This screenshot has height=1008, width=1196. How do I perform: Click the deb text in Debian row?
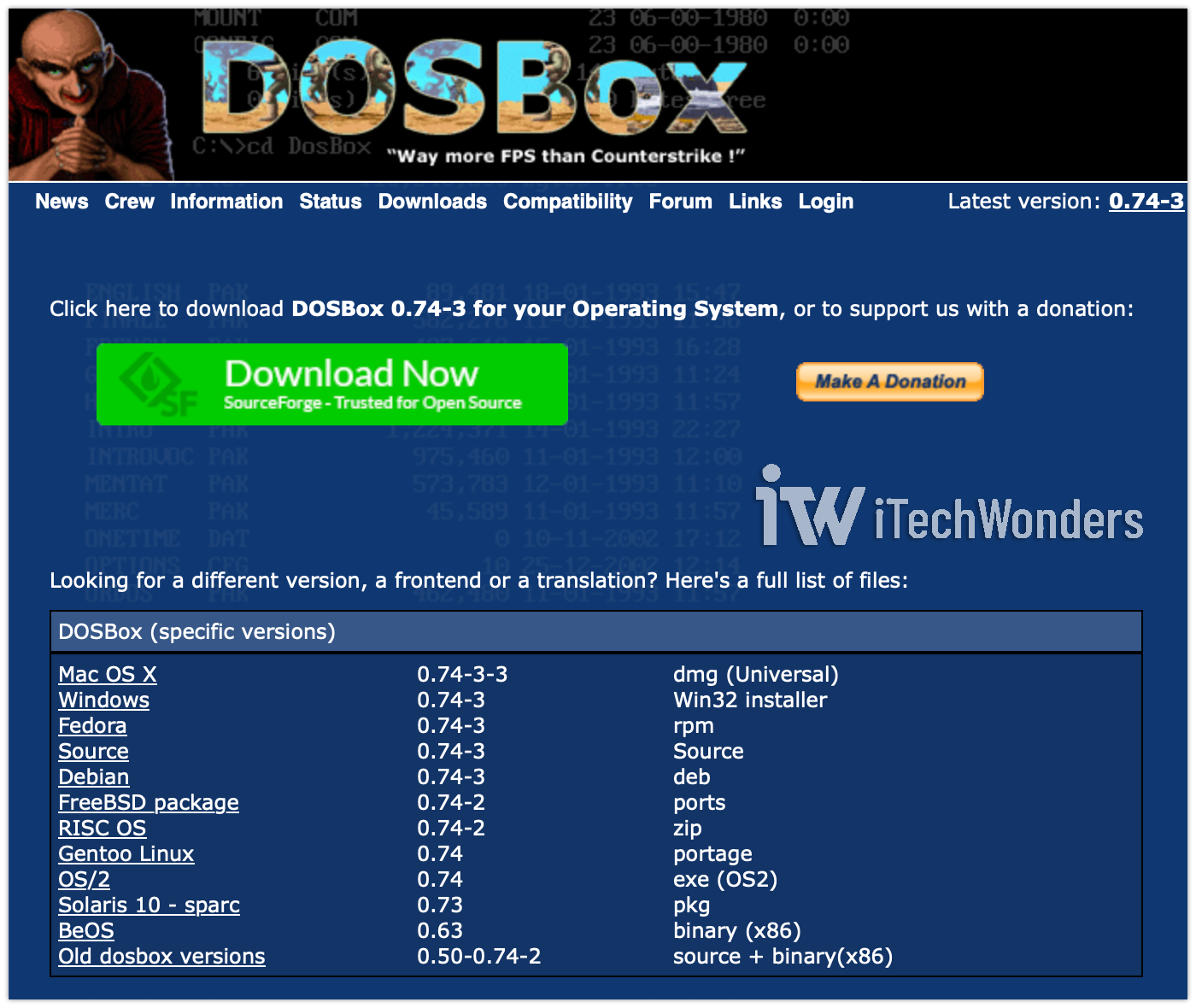pos(691,777)
